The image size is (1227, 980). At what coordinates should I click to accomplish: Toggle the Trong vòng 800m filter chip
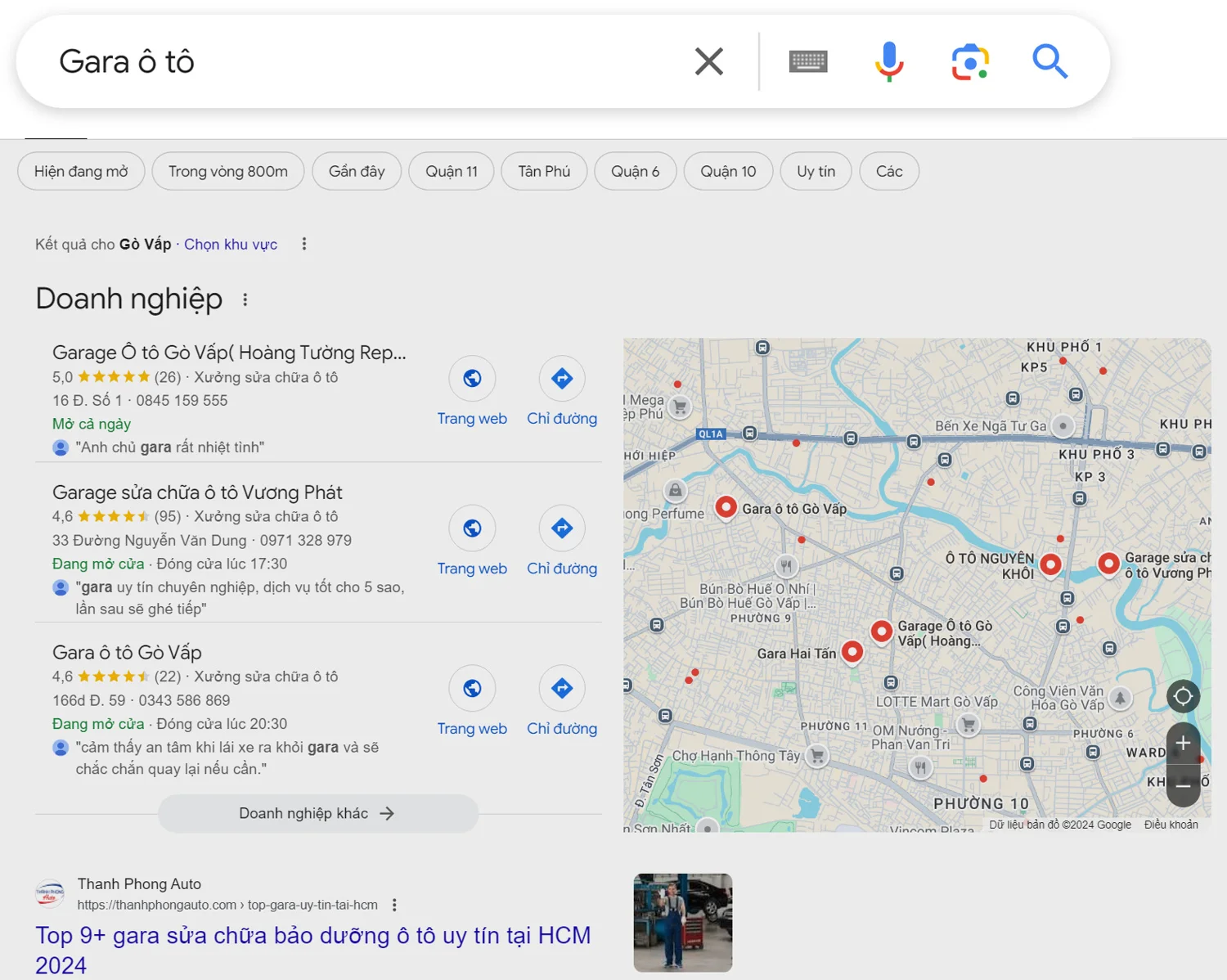(x=228, y=171)
